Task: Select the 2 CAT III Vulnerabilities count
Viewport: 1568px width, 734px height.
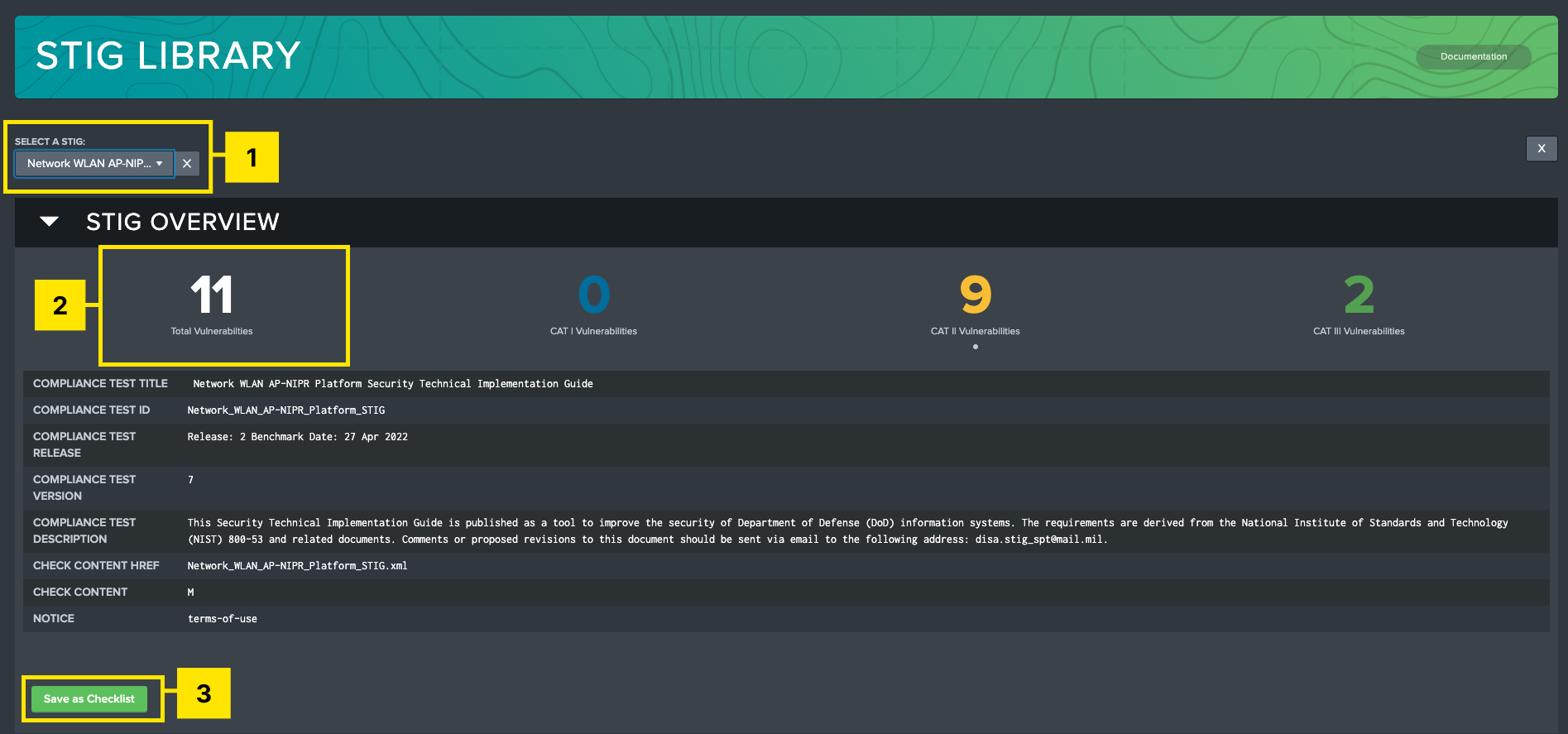Action: tap(1359, 295)
